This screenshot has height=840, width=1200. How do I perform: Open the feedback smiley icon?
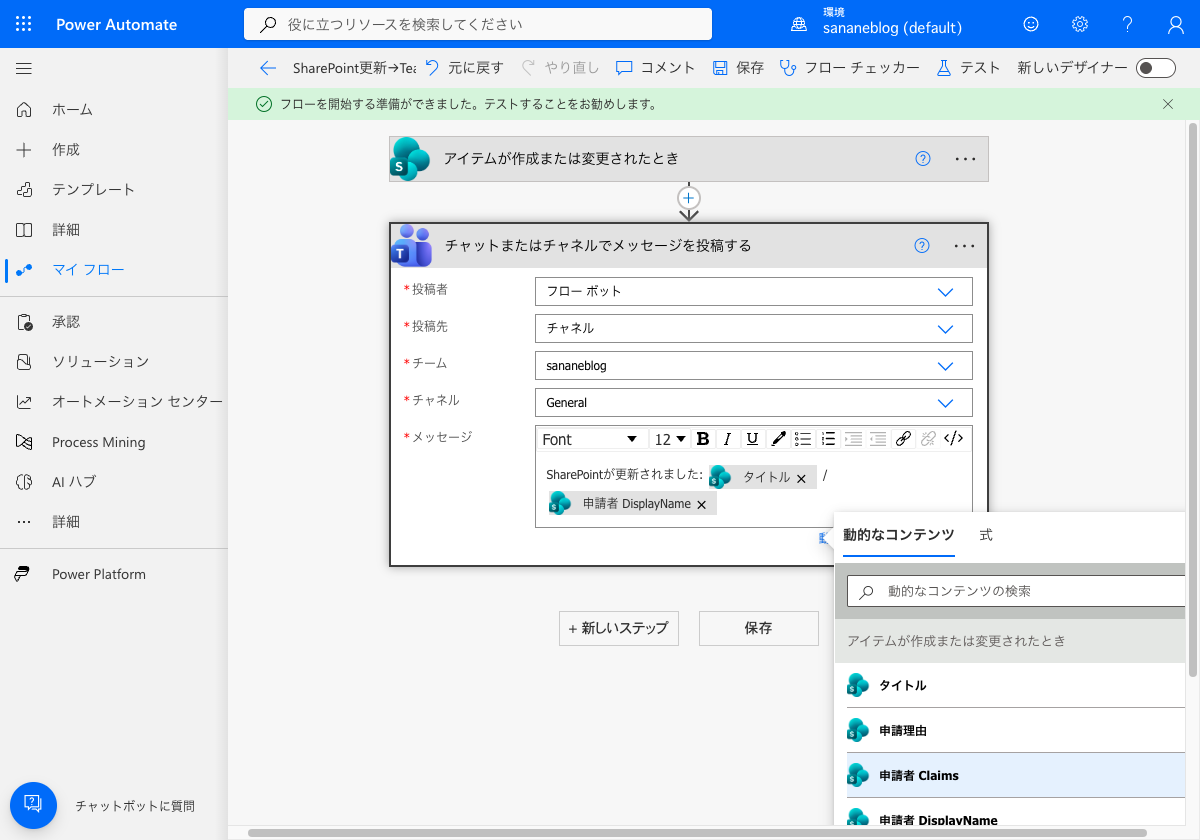(1031, 24)
